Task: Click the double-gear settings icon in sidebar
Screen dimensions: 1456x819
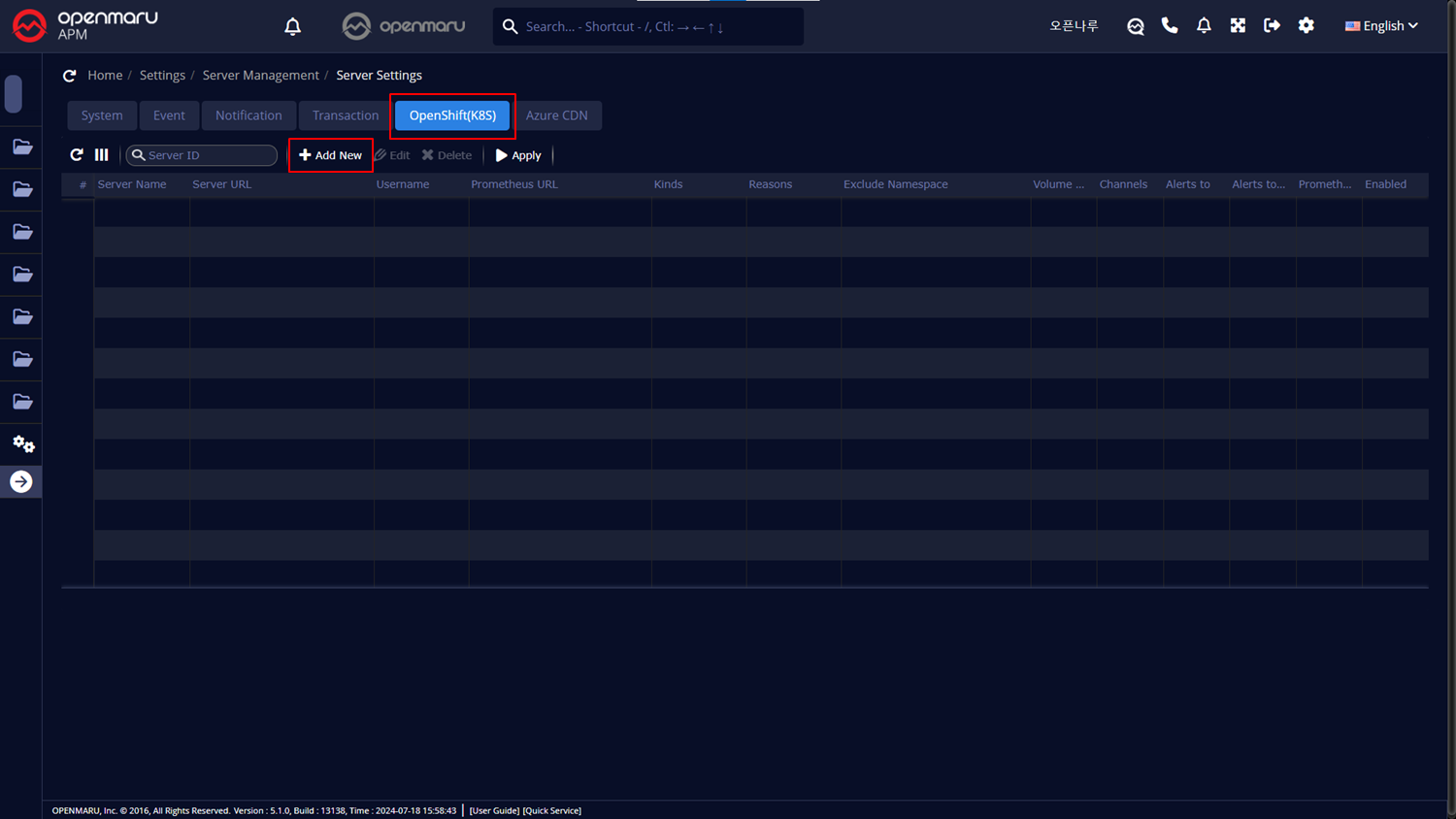Action: (22, 444)
